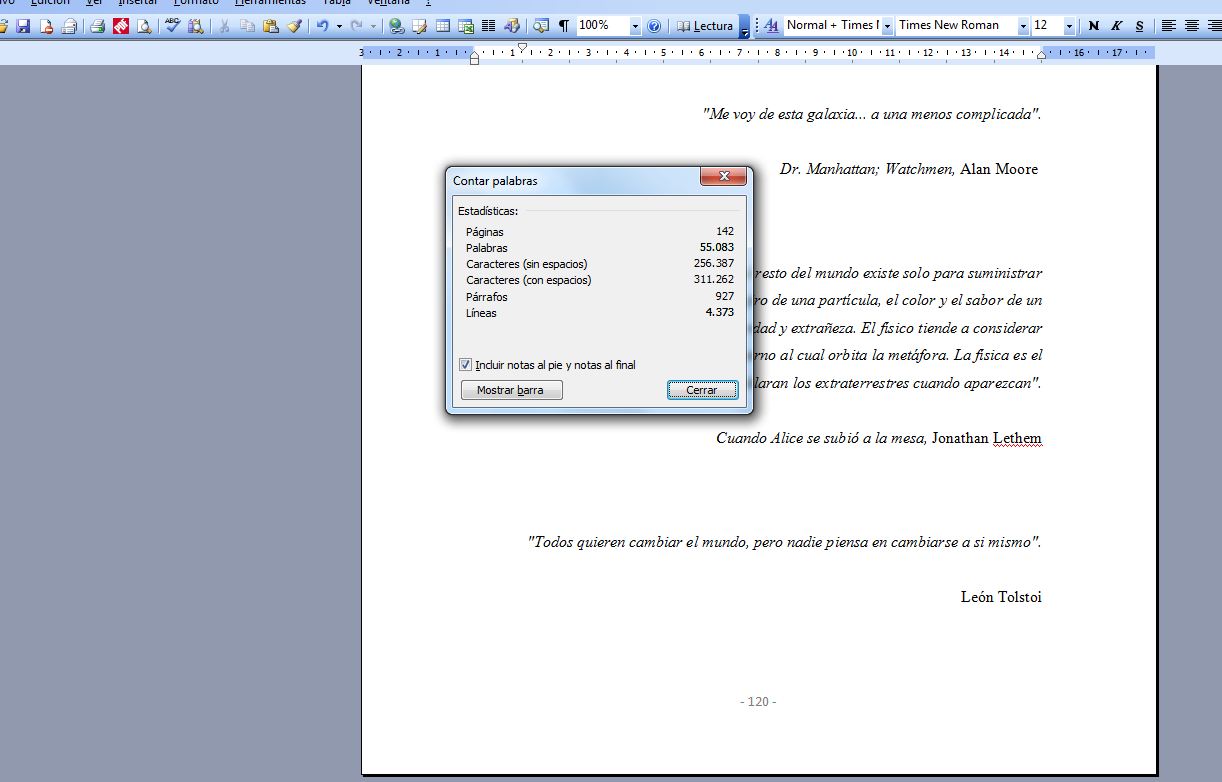Image resolution: width=1222 pixels, height=782 pixels.
Task: Run the ABC spelling and grammar check
Action: 173,26
